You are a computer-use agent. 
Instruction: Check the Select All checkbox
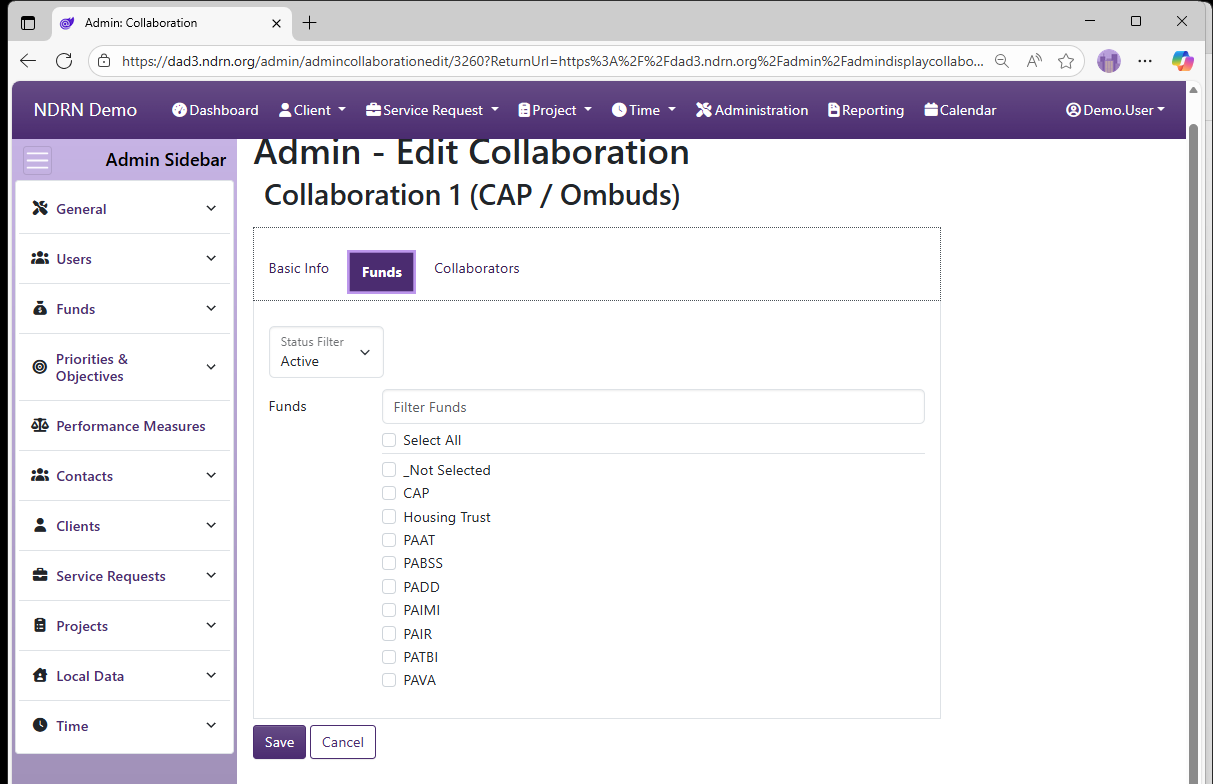(389, 440)
